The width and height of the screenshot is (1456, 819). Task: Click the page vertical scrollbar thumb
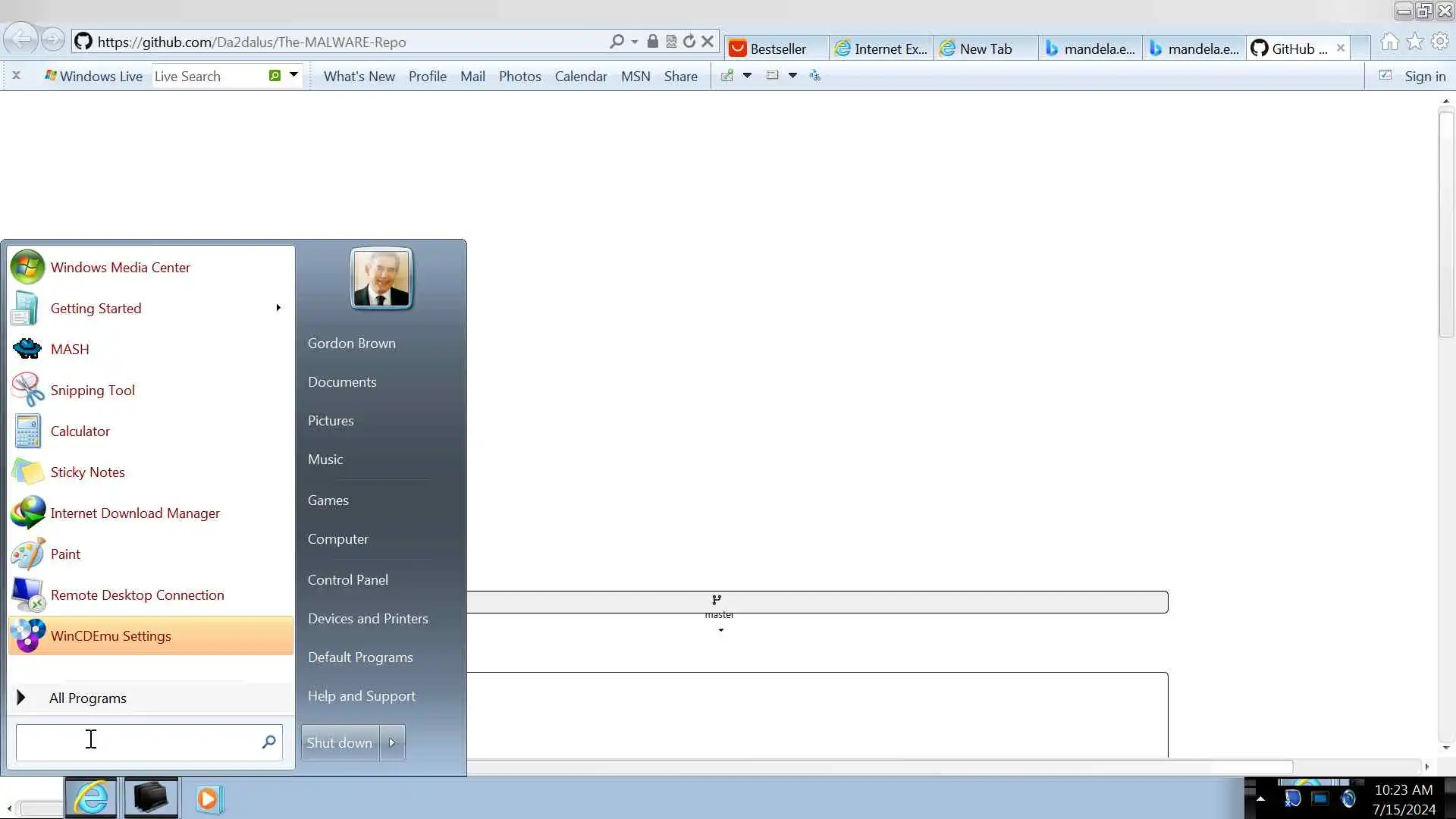point(1445,224)
